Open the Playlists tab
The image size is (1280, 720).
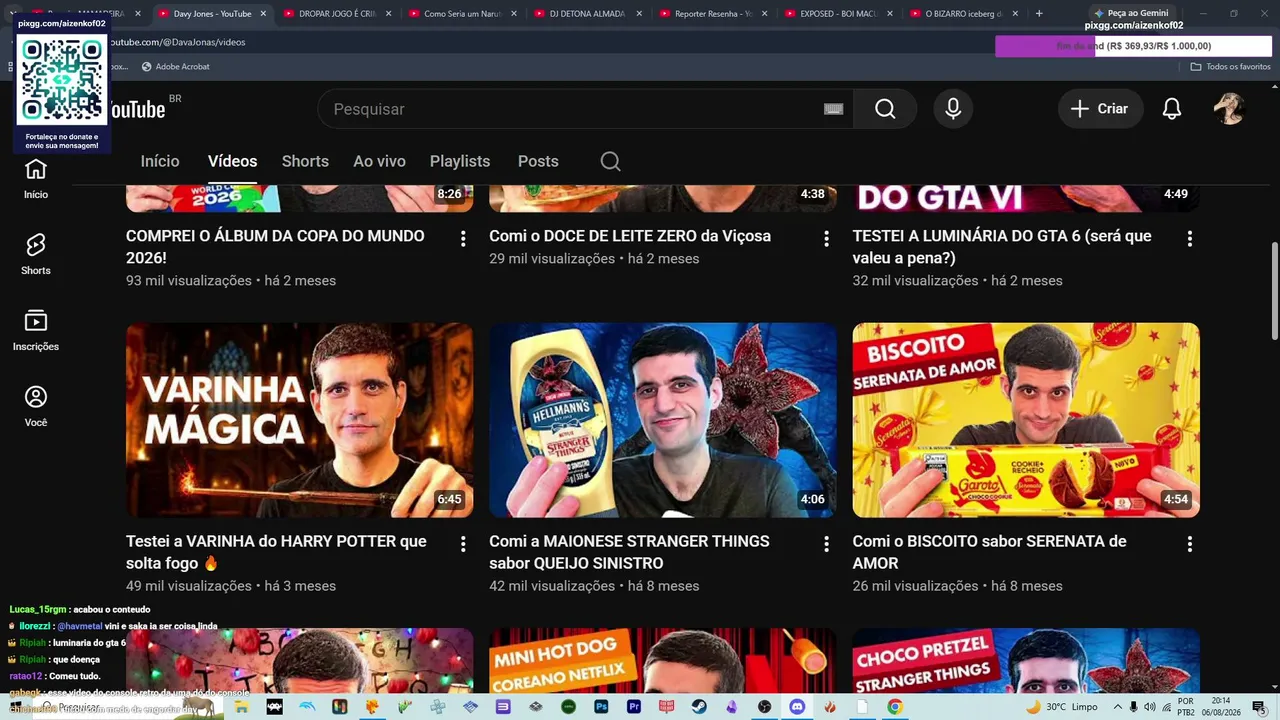coord(460,161)
